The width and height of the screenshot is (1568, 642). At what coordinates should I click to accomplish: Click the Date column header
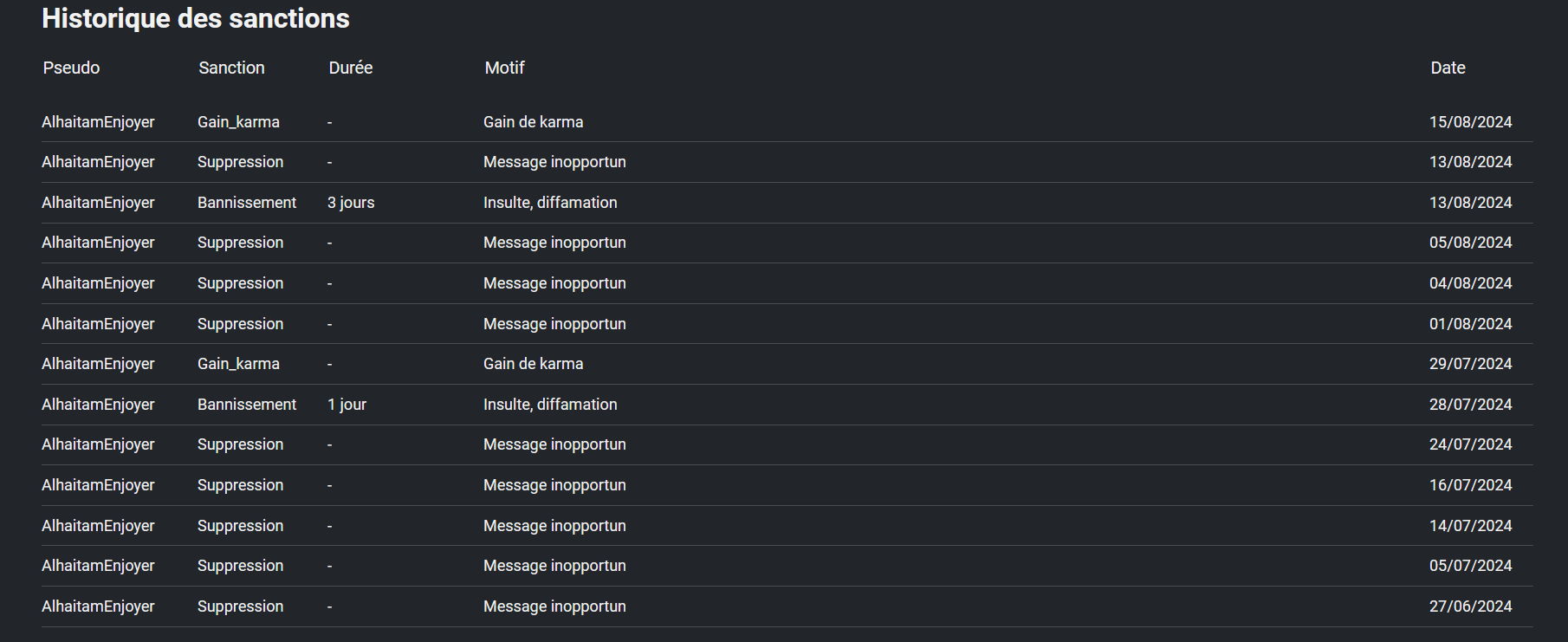tap(1448, 68)
